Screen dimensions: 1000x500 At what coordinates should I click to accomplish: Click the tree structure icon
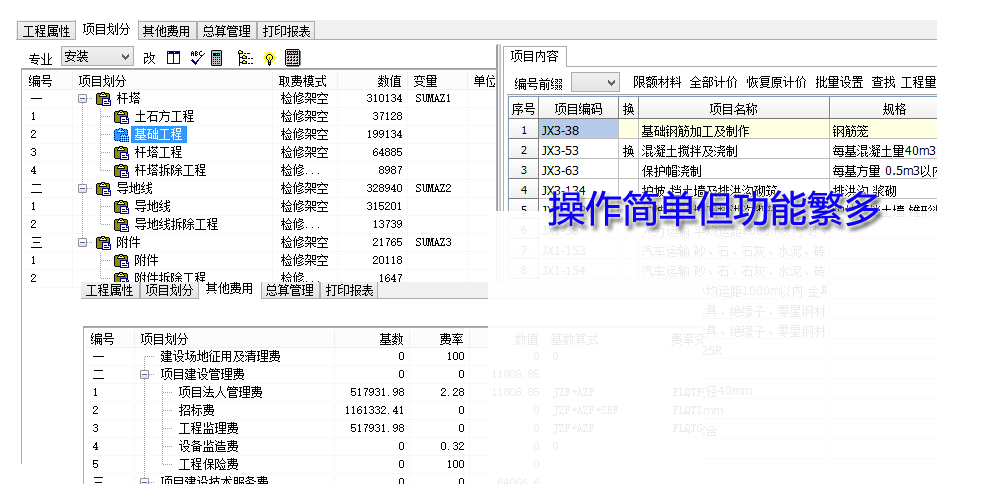[246, 58]
